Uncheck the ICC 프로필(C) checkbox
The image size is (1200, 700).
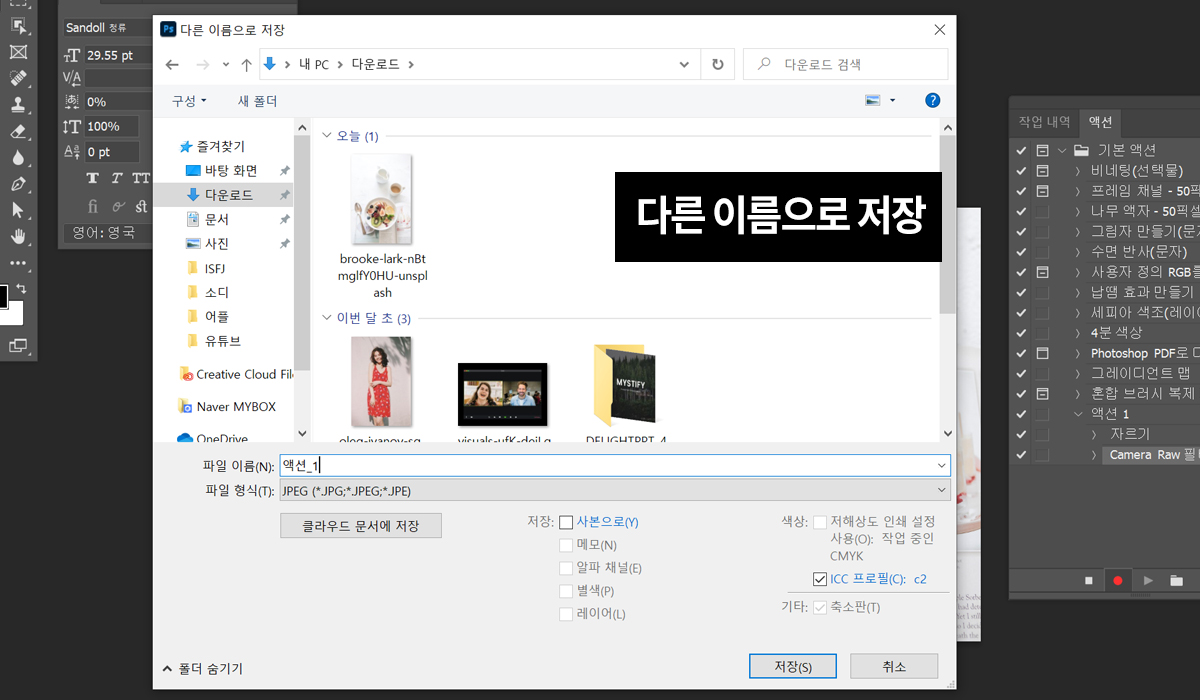click(820, 579)
